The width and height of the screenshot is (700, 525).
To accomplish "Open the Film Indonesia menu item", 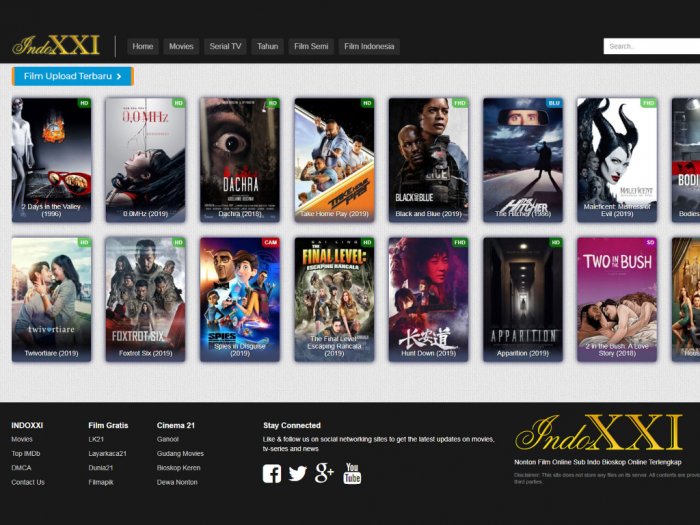I will point(369,46).
